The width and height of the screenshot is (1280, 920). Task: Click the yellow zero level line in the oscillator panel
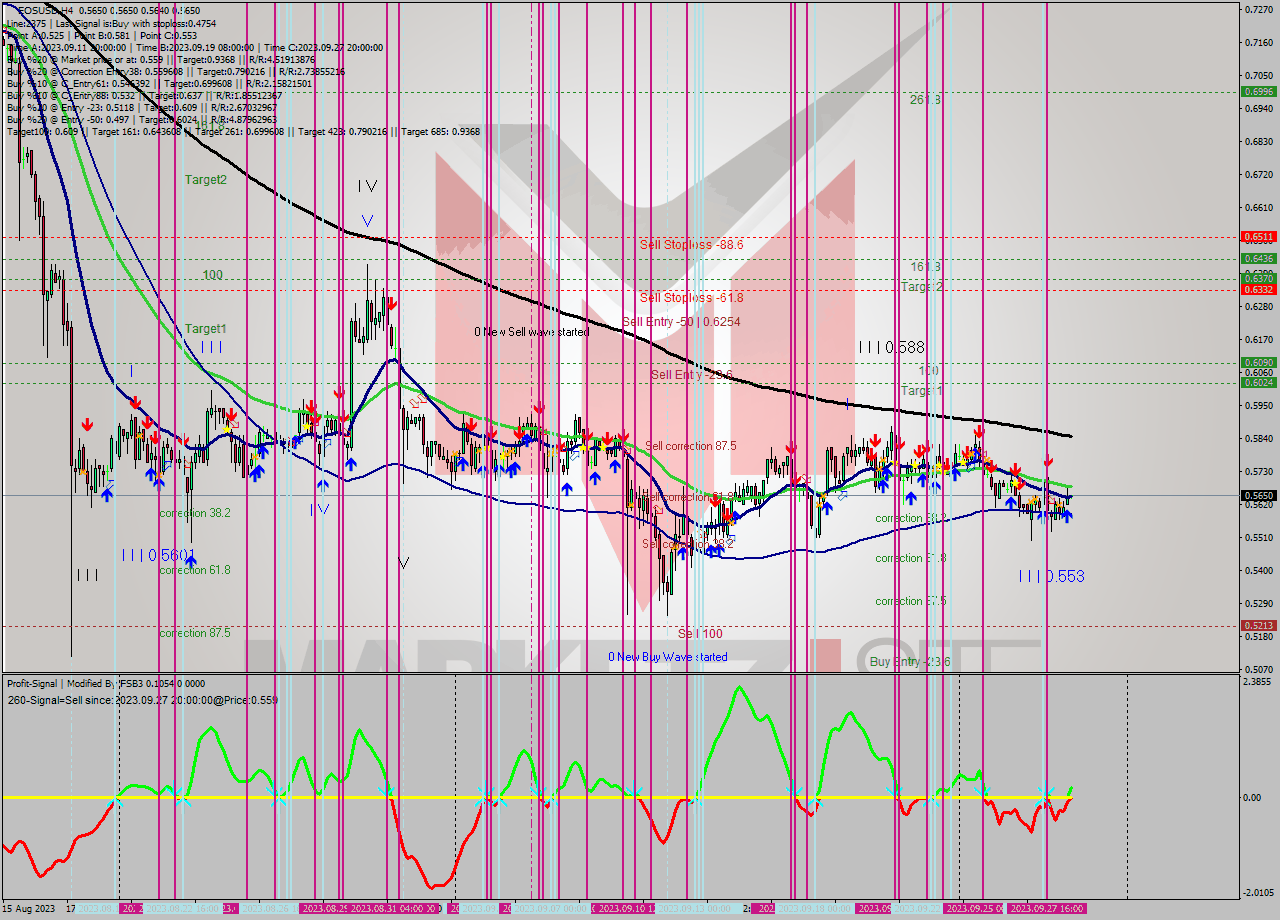400,798
